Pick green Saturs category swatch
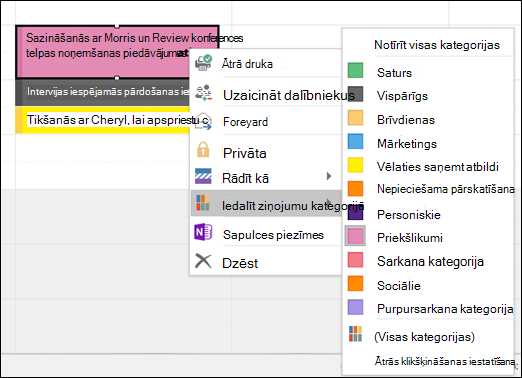The image size is (522, 378). (355, 70)
